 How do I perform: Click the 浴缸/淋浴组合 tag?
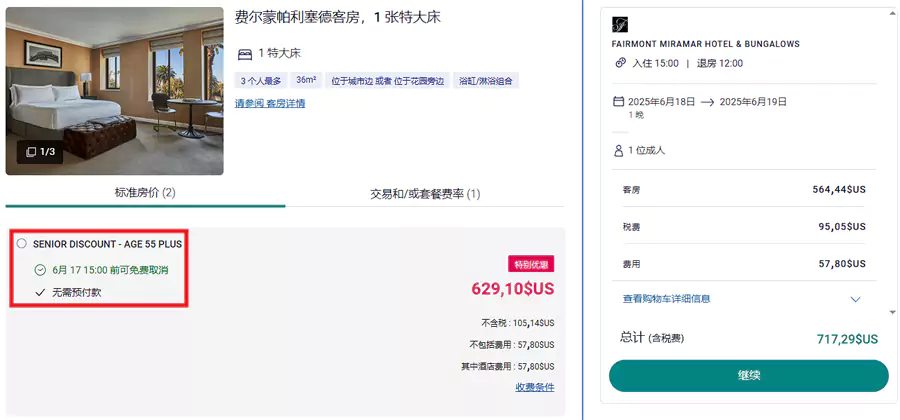(486, 81)
